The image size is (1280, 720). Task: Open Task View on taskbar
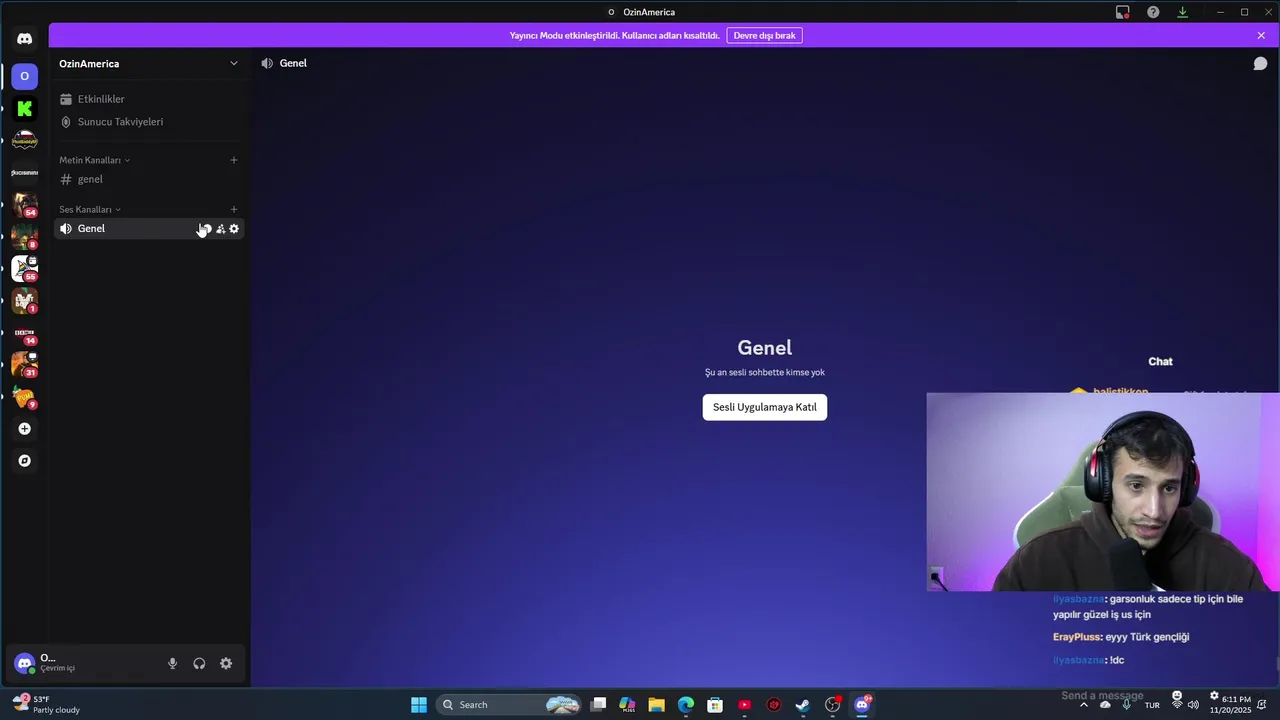598,705
